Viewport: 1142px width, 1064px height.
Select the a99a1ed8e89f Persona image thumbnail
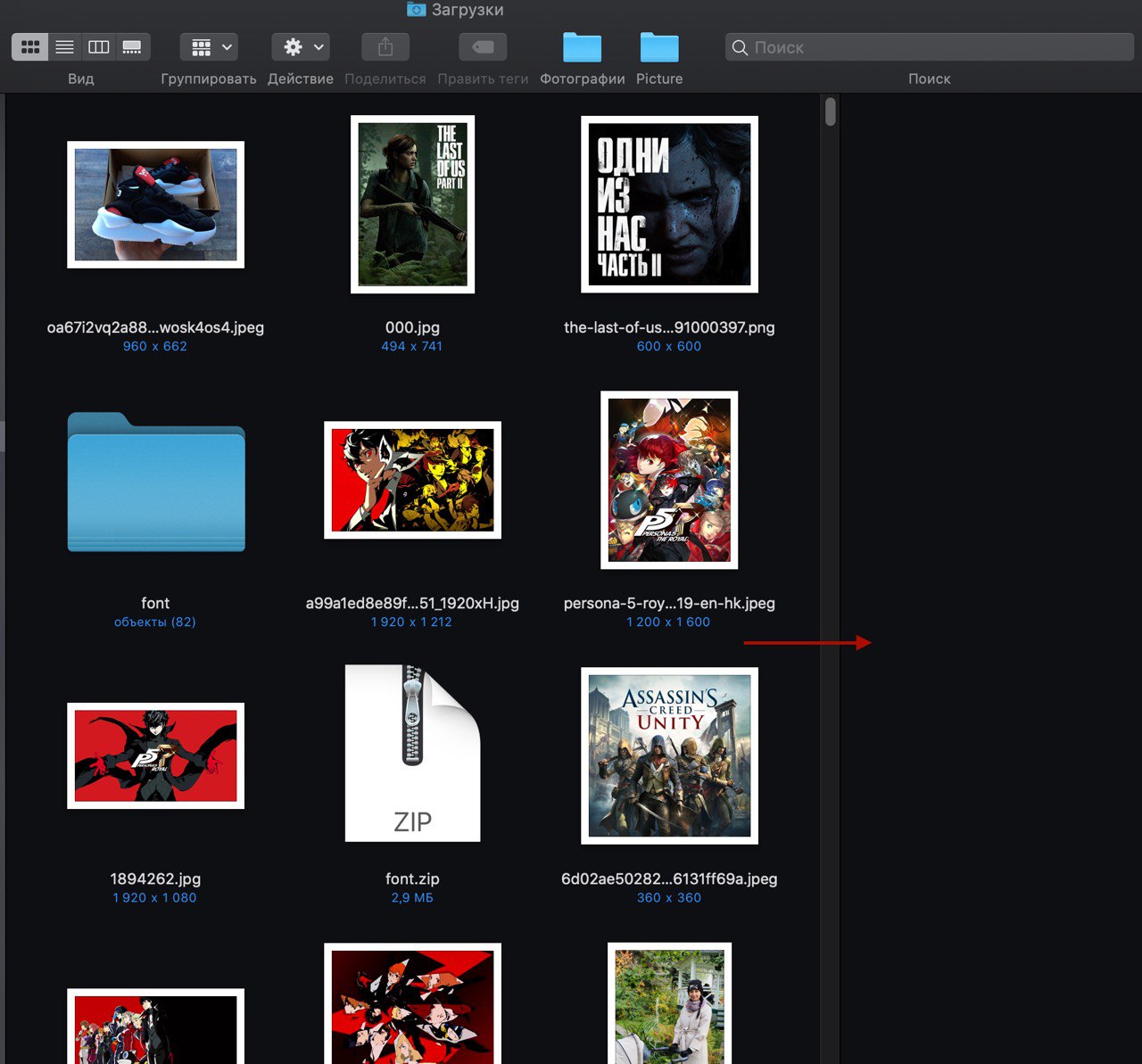coord(412,480)
